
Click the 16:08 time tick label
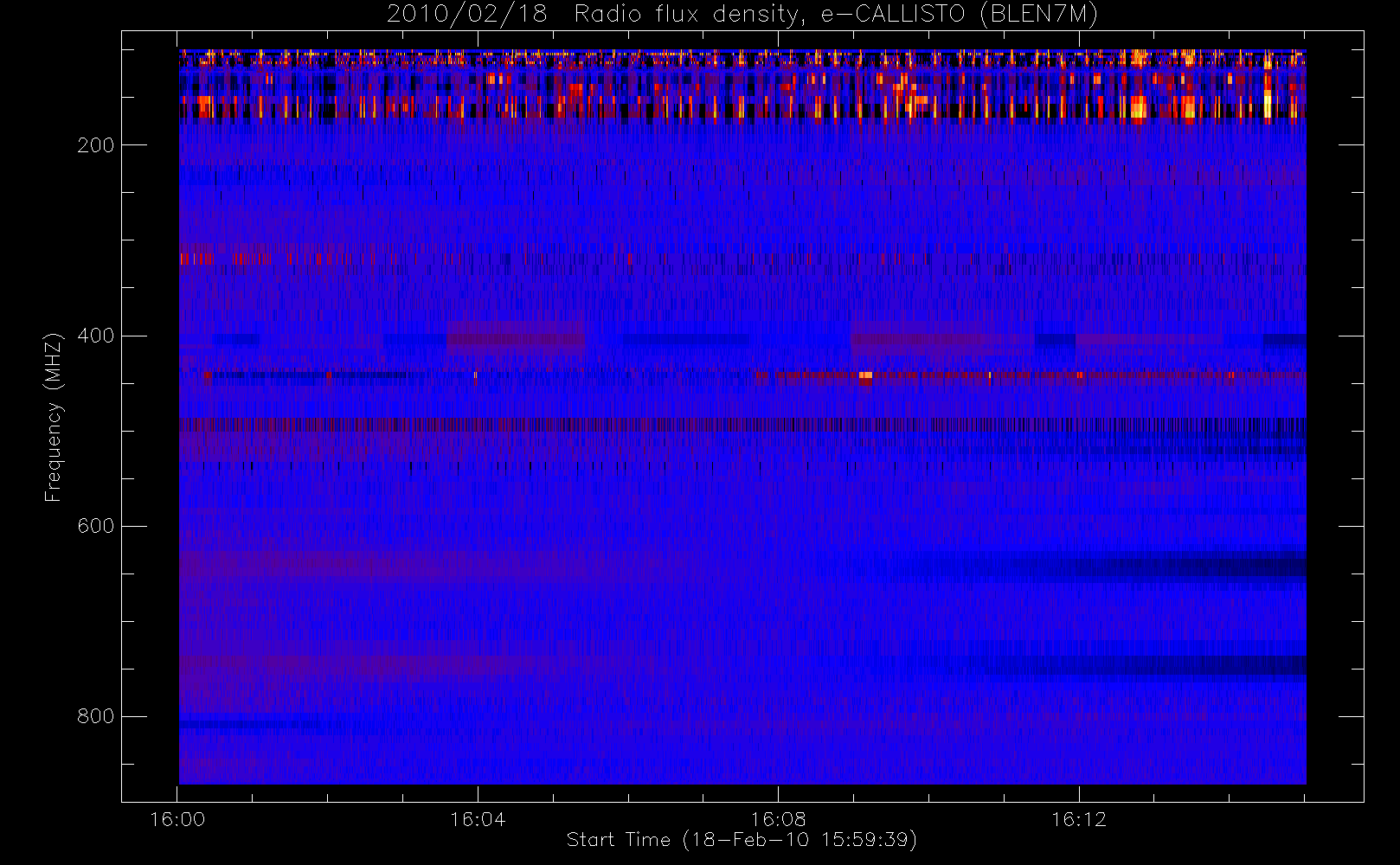pos(778,819)
